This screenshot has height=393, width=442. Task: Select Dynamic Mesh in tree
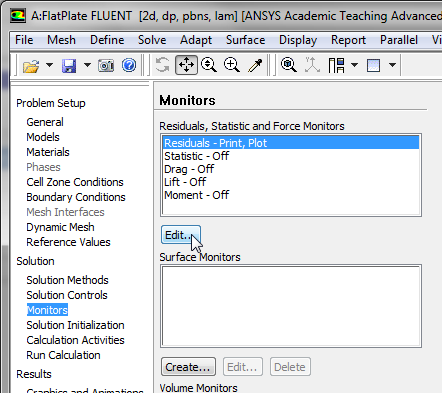60,227
